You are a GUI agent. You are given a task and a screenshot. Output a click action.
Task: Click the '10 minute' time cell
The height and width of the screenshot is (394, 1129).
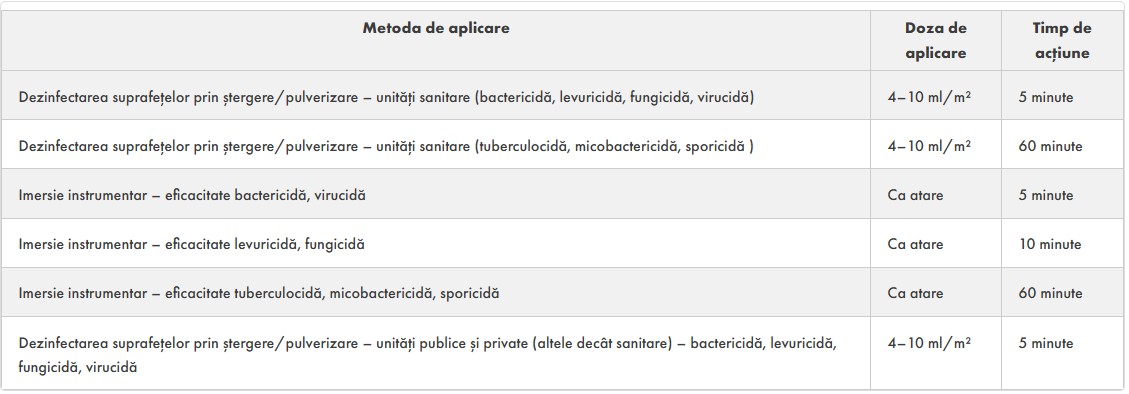[x=1049, y=244]
